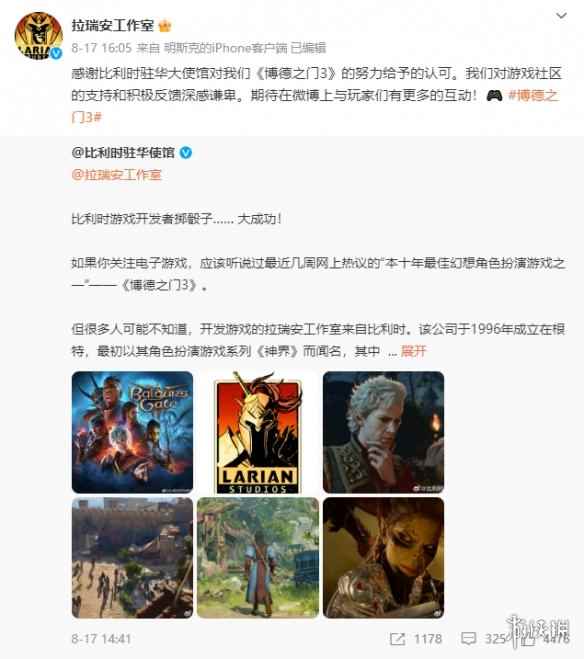Open the silver-haired character image
The width and height of the screenshot is (584, 659).
point(383,432)
